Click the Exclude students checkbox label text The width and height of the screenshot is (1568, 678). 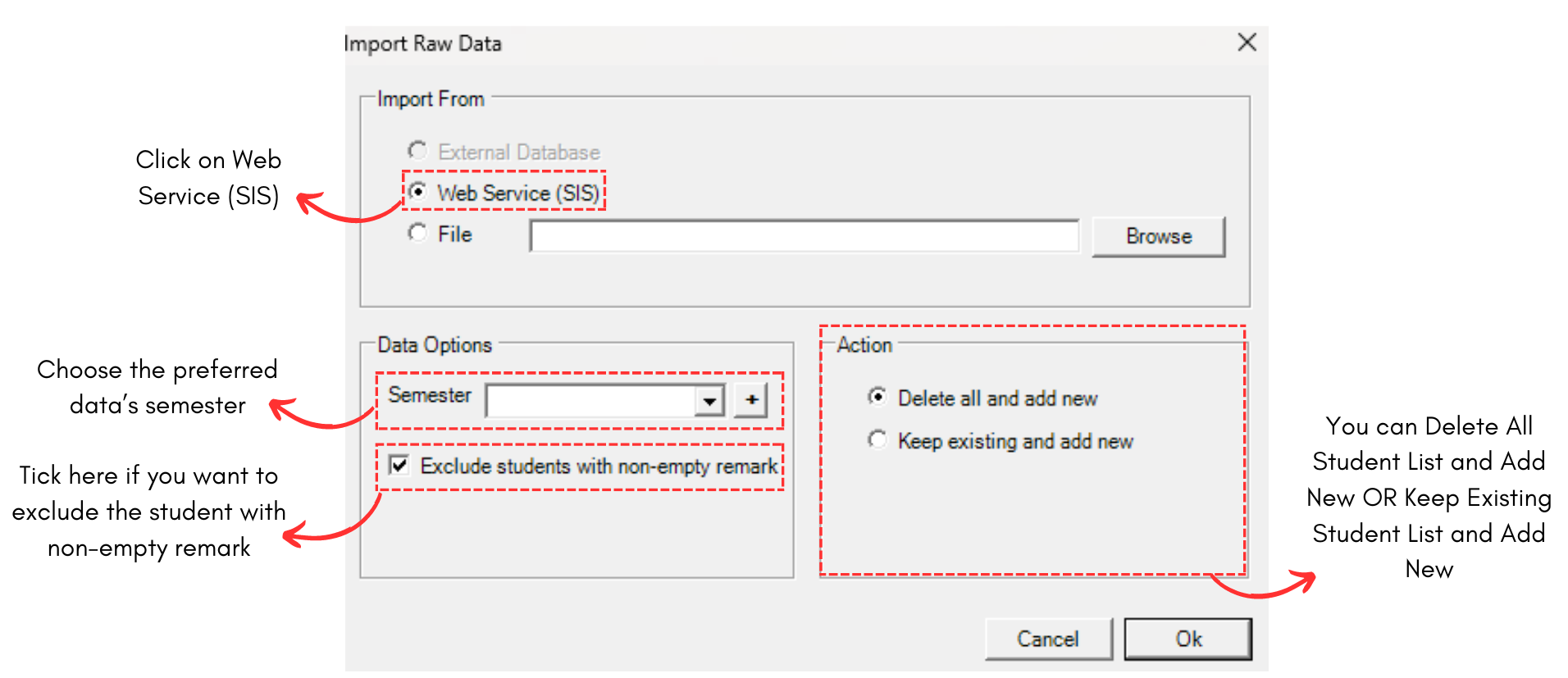(599, 466)
